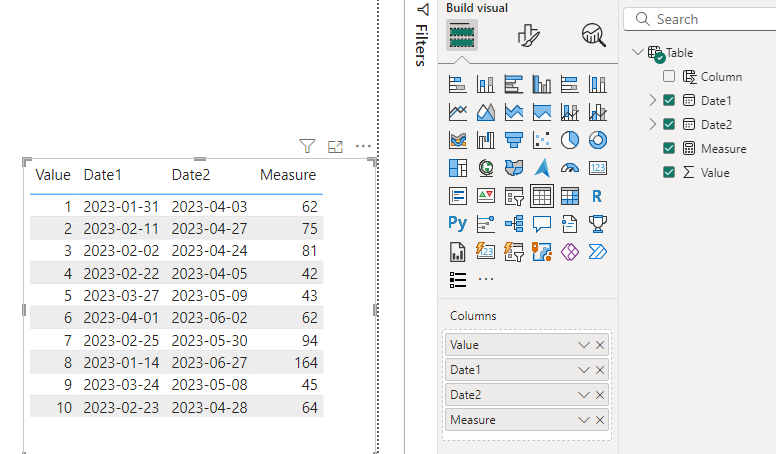Sort by the Date2 column header
The image size is (776, 454).
[x=191, y=175]
